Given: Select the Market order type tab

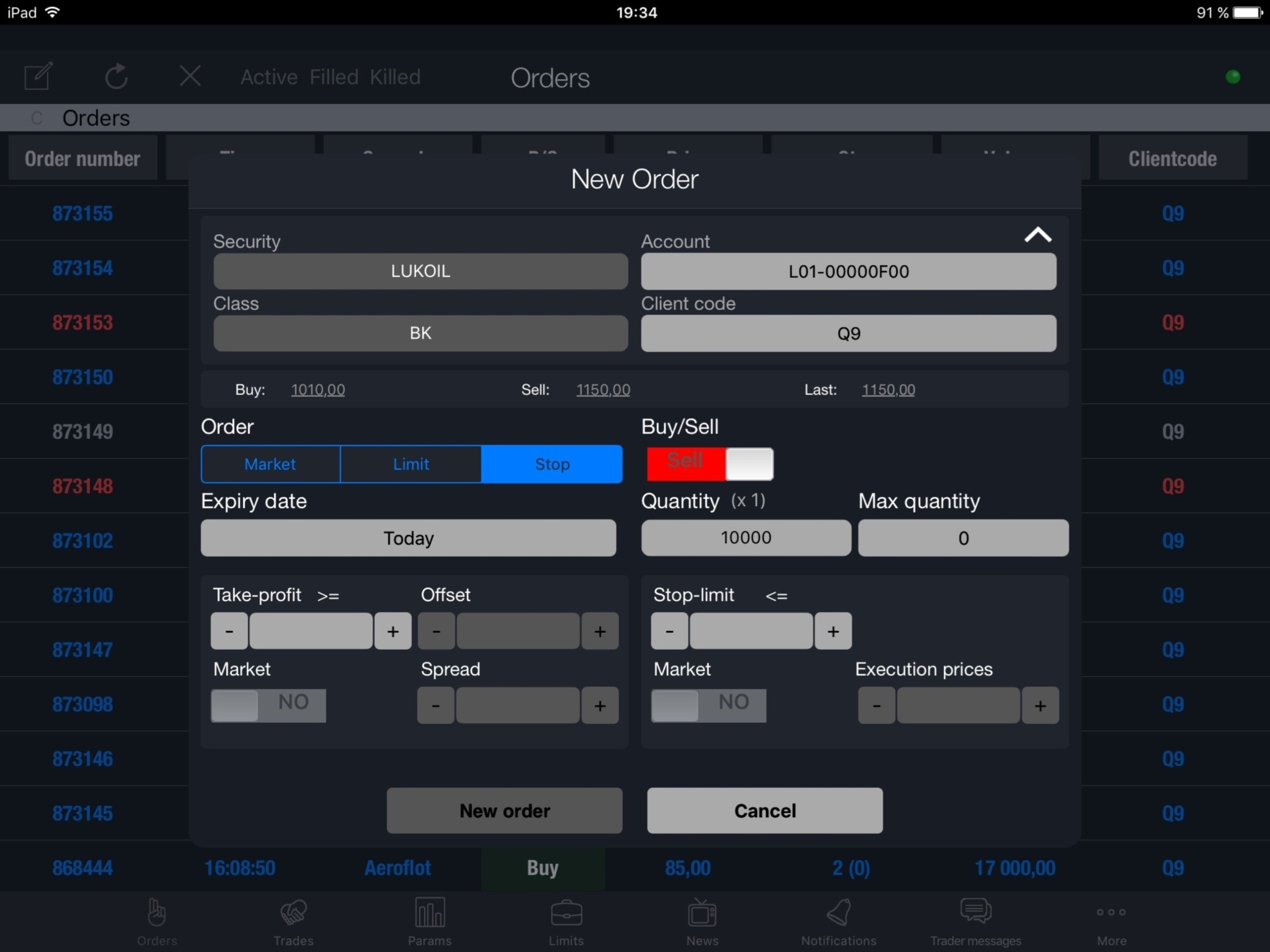Looking at the screenshot, I should pyautogui.click(x=270, y=464).
